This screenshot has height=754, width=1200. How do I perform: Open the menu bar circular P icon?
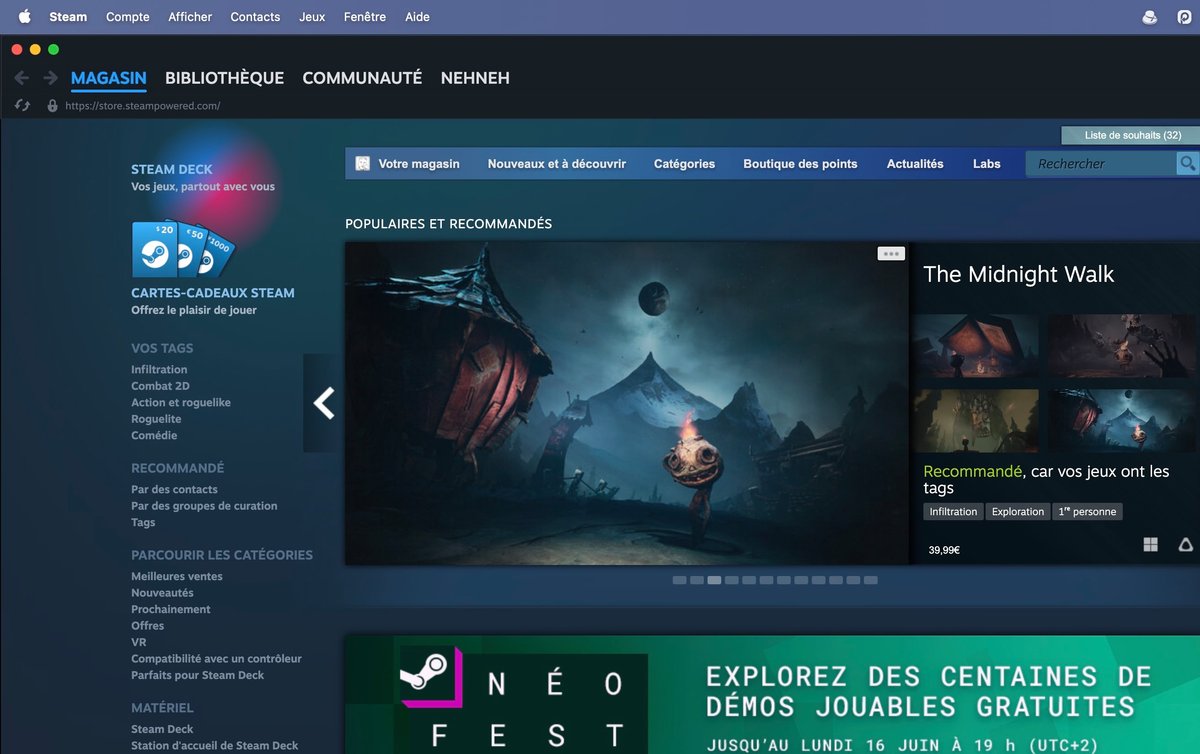click(1184, 17)
